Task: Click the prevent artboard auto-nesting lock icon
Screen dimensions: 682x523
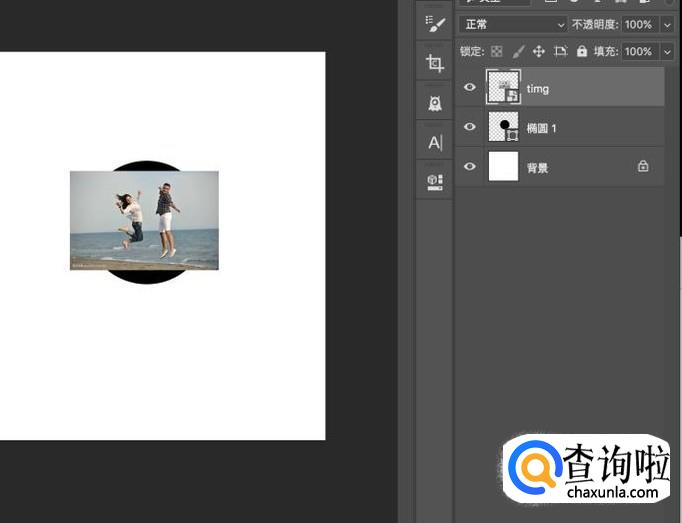Action: pyautogui.click(x=560, y=51)
